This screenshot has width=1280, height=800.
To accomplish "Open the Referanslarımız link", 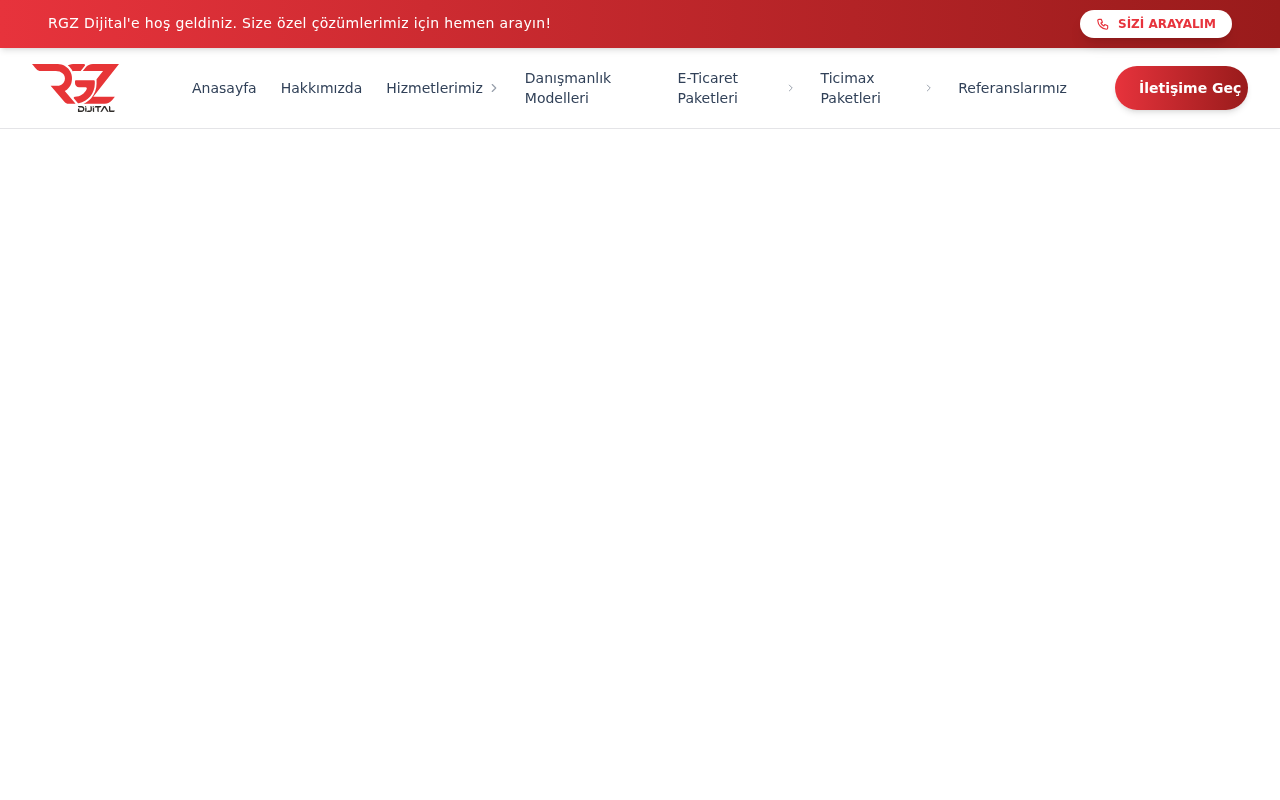I will [x=1012, y=88].
